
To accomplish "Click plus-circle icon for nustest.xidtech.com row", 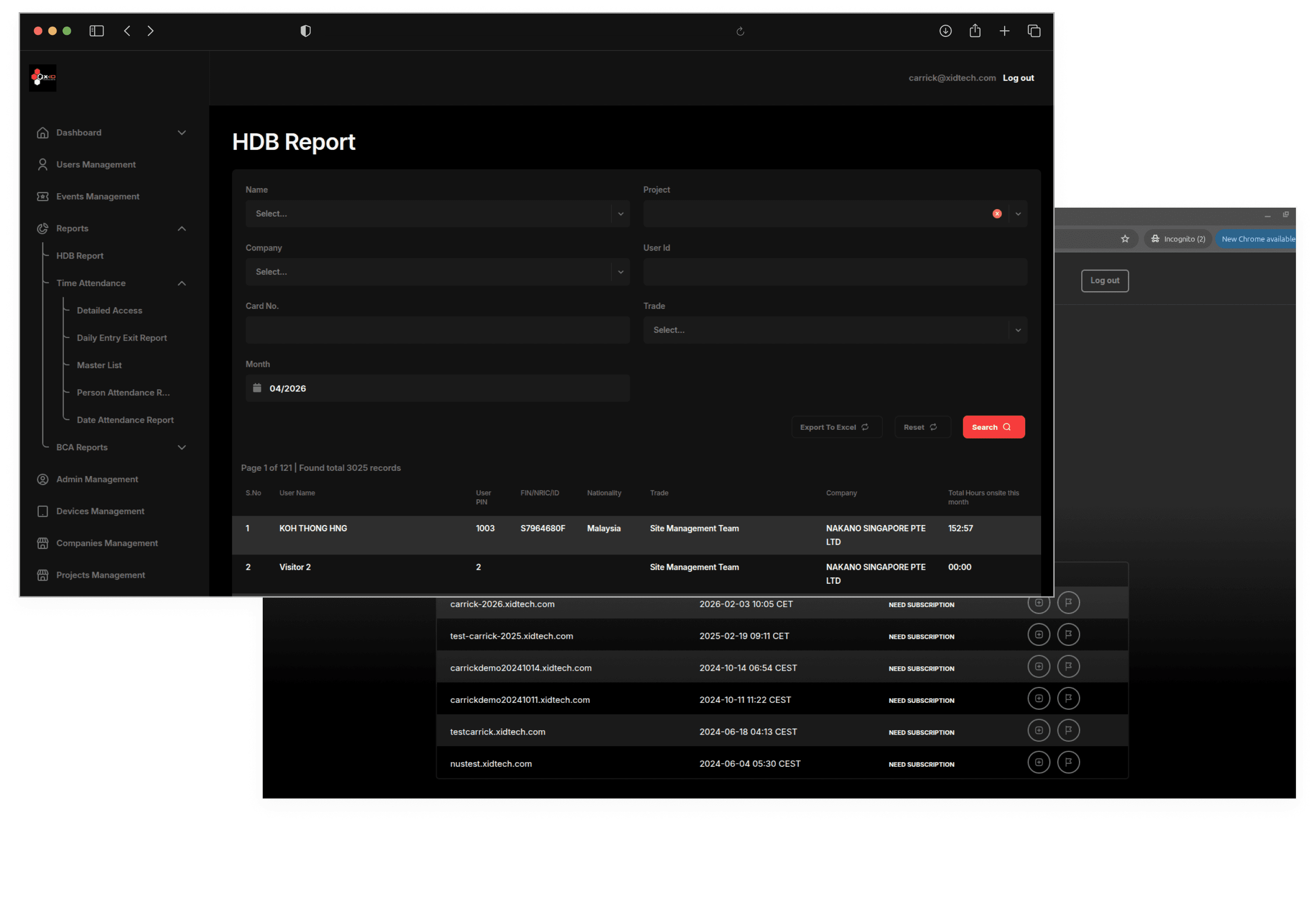I will [x=1039, y=763].
